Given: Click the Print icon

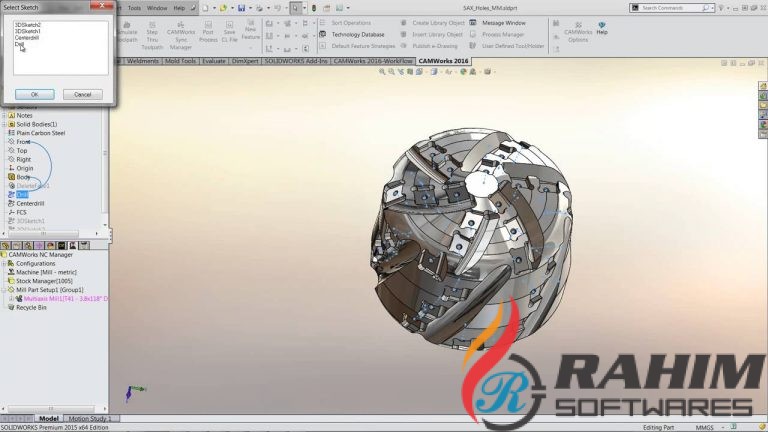Looking at the screenshot, I should pyautogui.click(x=259, y=8).
